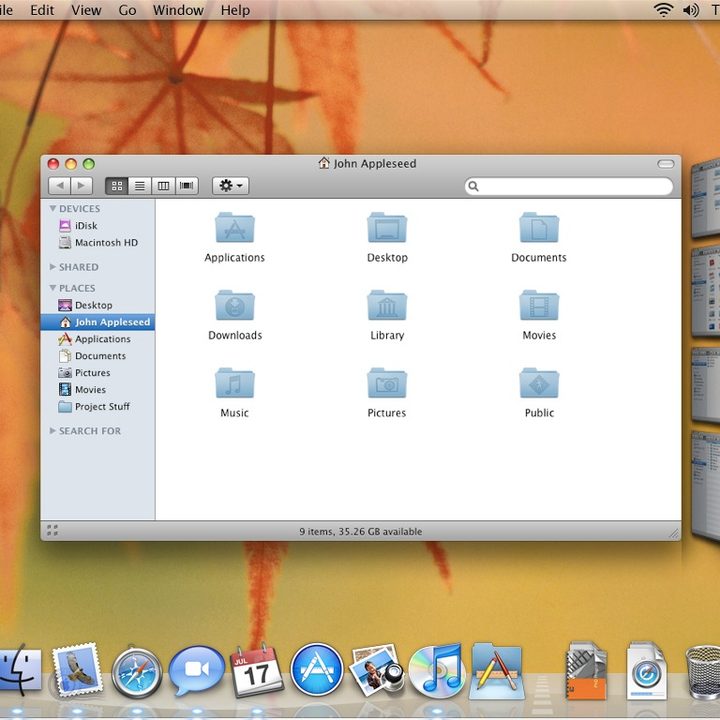Click the Finder search field
Image resolution: width=720 pixels, height=720 pixels.
569,186
